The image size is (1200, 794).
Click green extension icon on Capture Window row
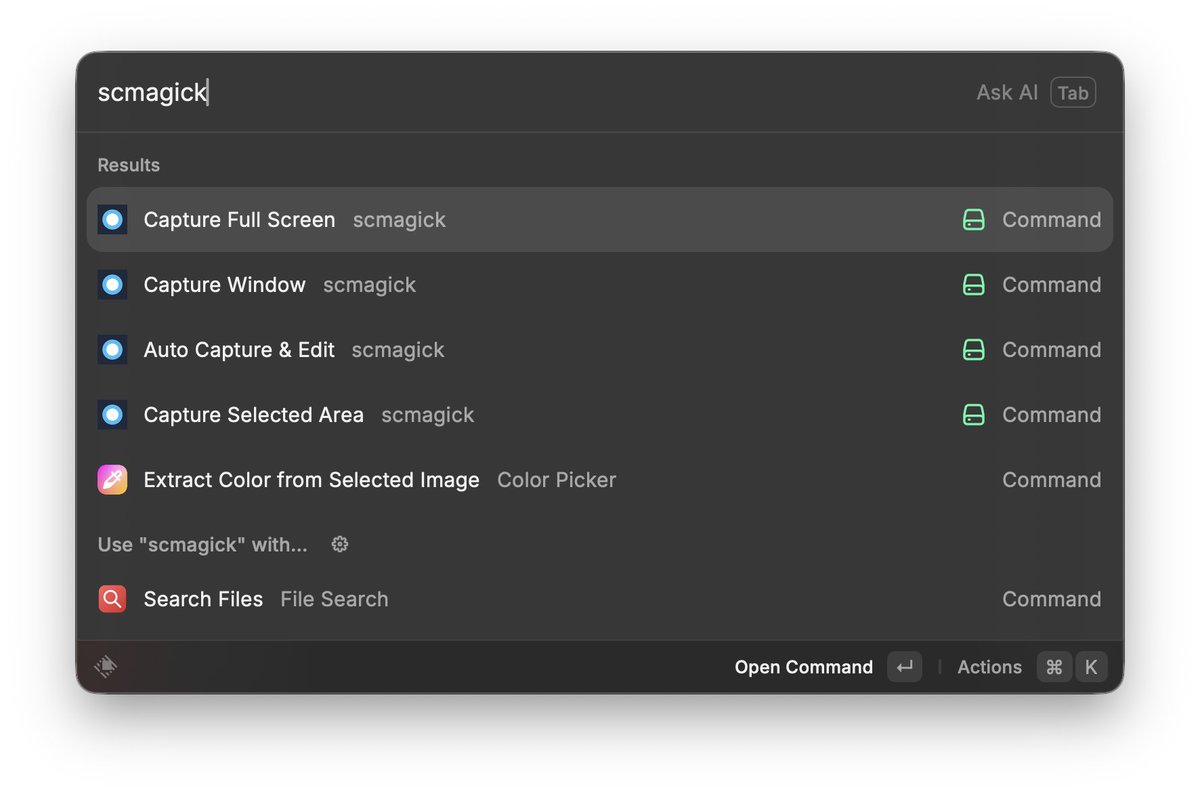[974, 285]
